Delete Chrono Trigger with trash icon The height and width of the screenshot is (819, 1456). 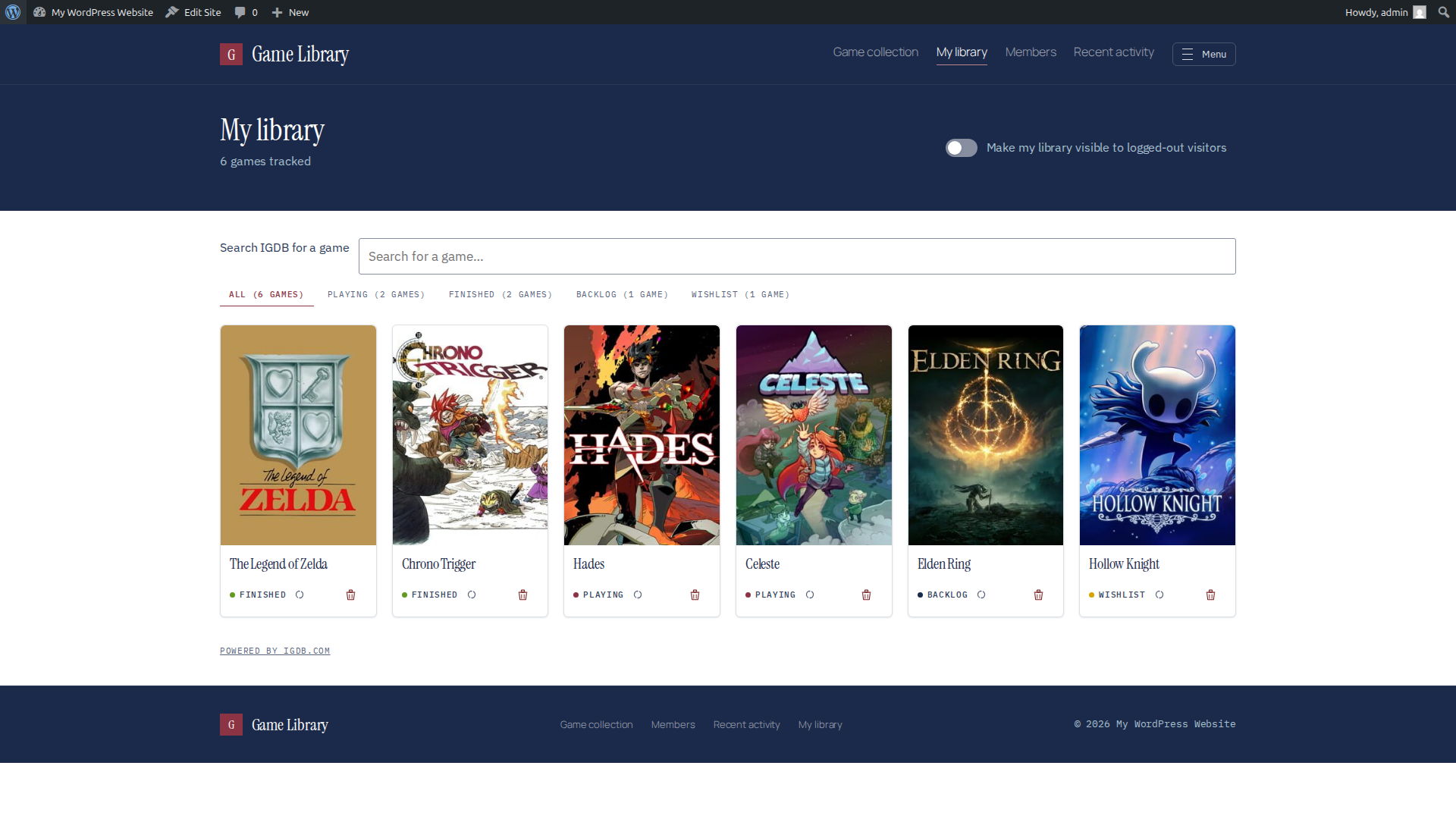pyautogui.click(x=522, y=595)
